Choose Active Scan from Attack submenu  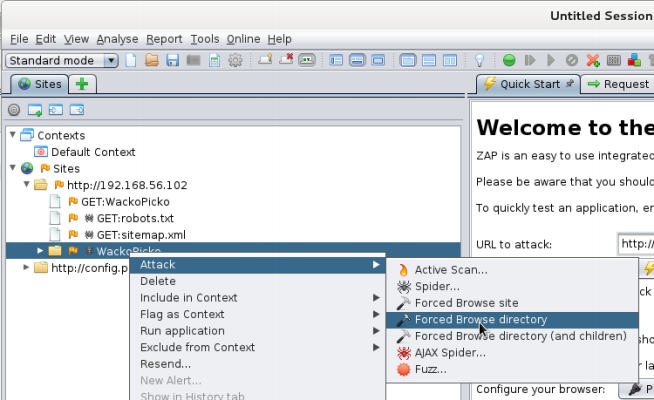[x=451, y=269]
